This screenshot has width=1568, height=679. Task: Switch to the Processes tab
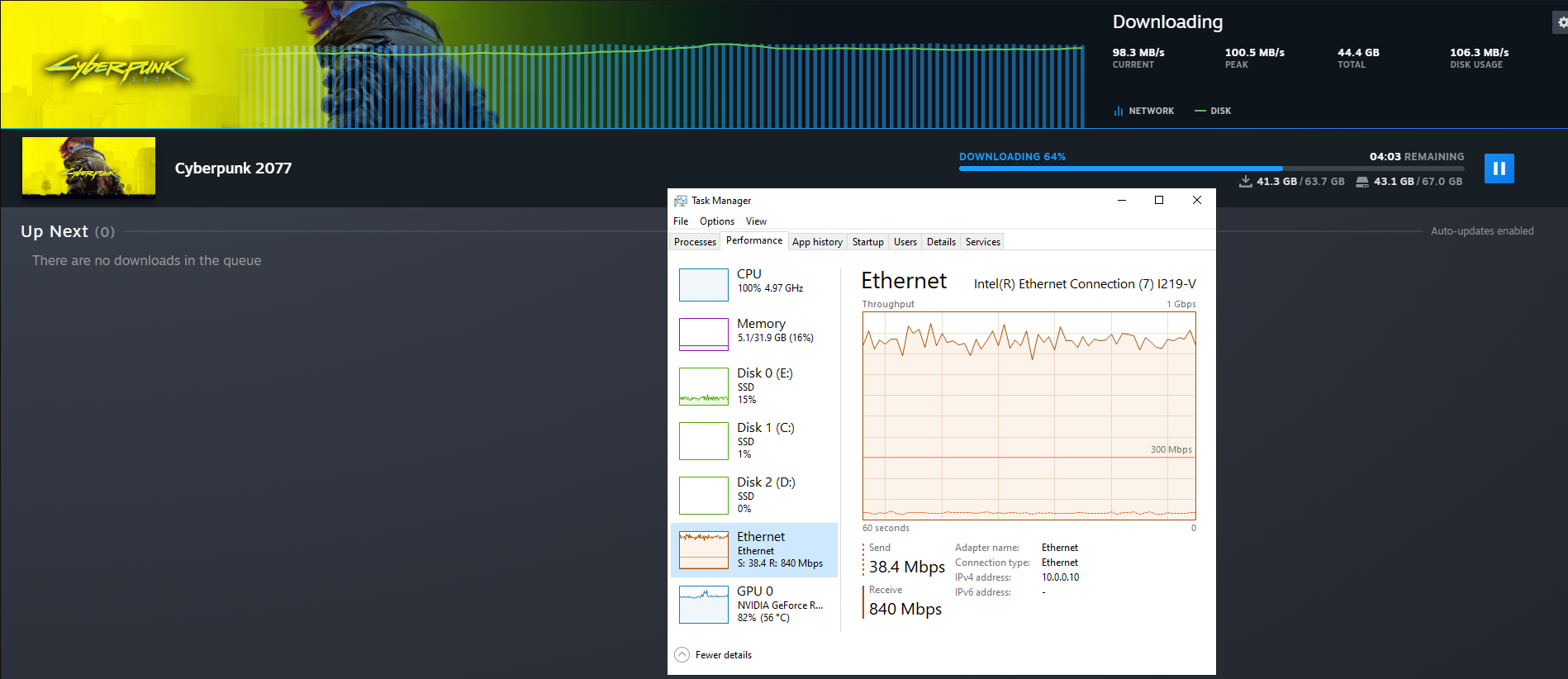[x=695, y=242]
